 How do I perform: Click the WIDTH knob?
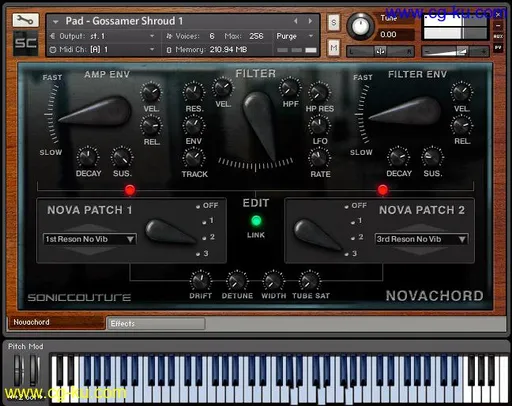tap(273, 281)
